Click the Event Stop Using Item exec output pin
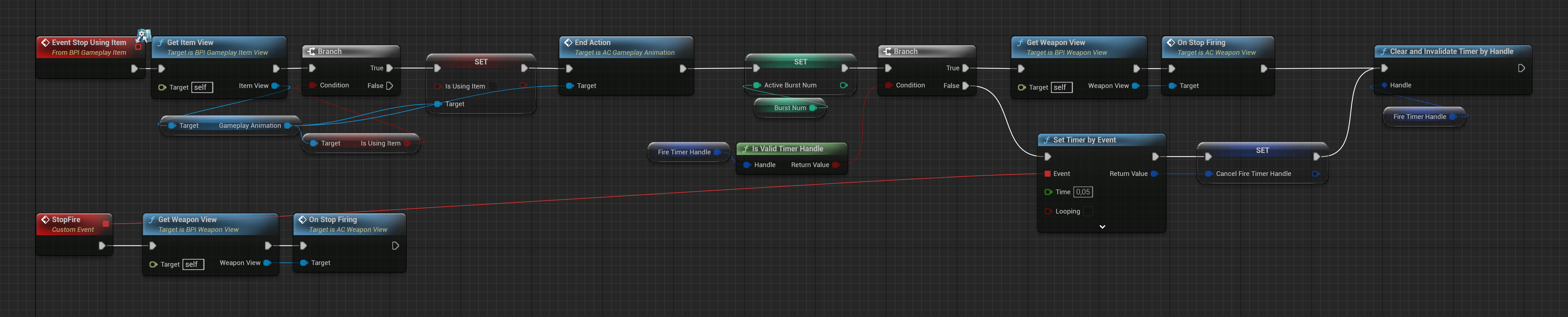 tap(135, 69)
